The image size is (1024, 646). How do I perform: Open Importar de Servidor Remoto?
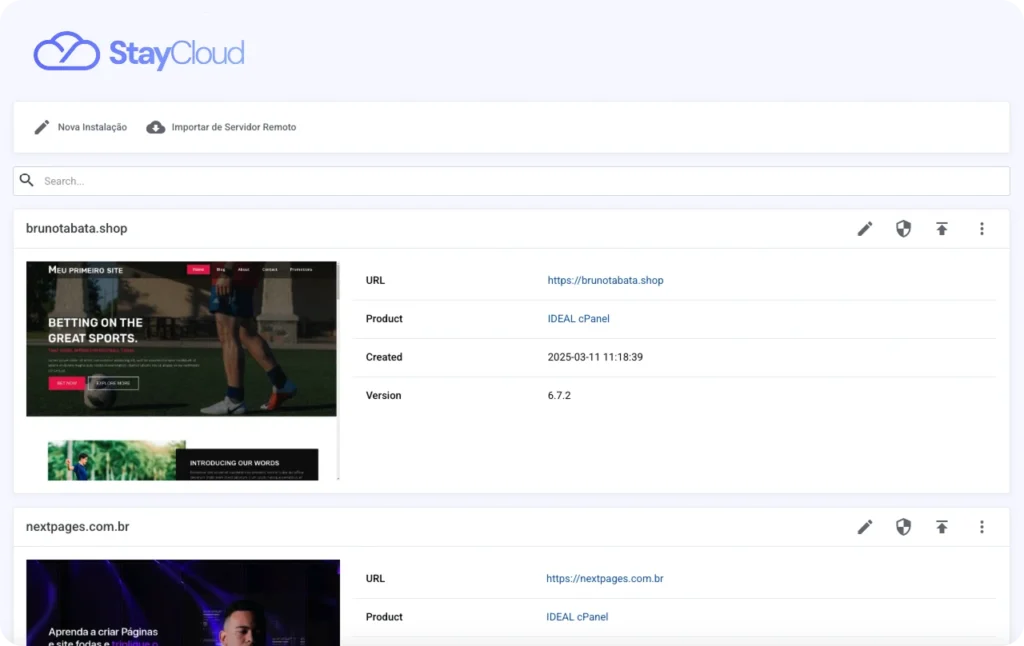click(x=234, y=127)
